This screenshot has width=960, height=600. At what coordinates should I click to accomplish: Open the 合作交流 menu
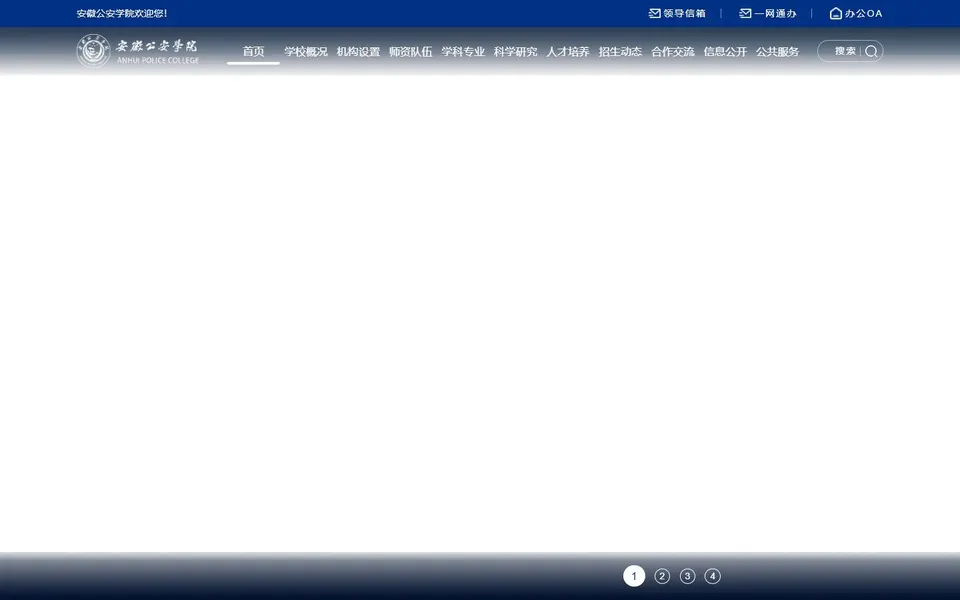[672, 51]
